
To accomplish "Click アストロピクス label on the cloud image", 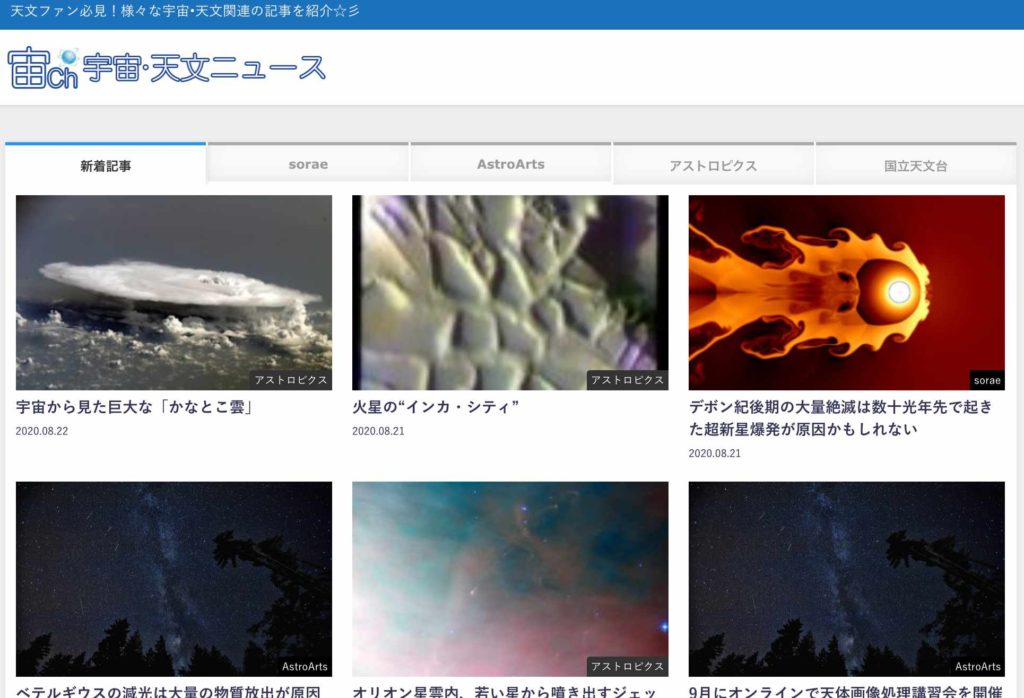I will point(291,380).
